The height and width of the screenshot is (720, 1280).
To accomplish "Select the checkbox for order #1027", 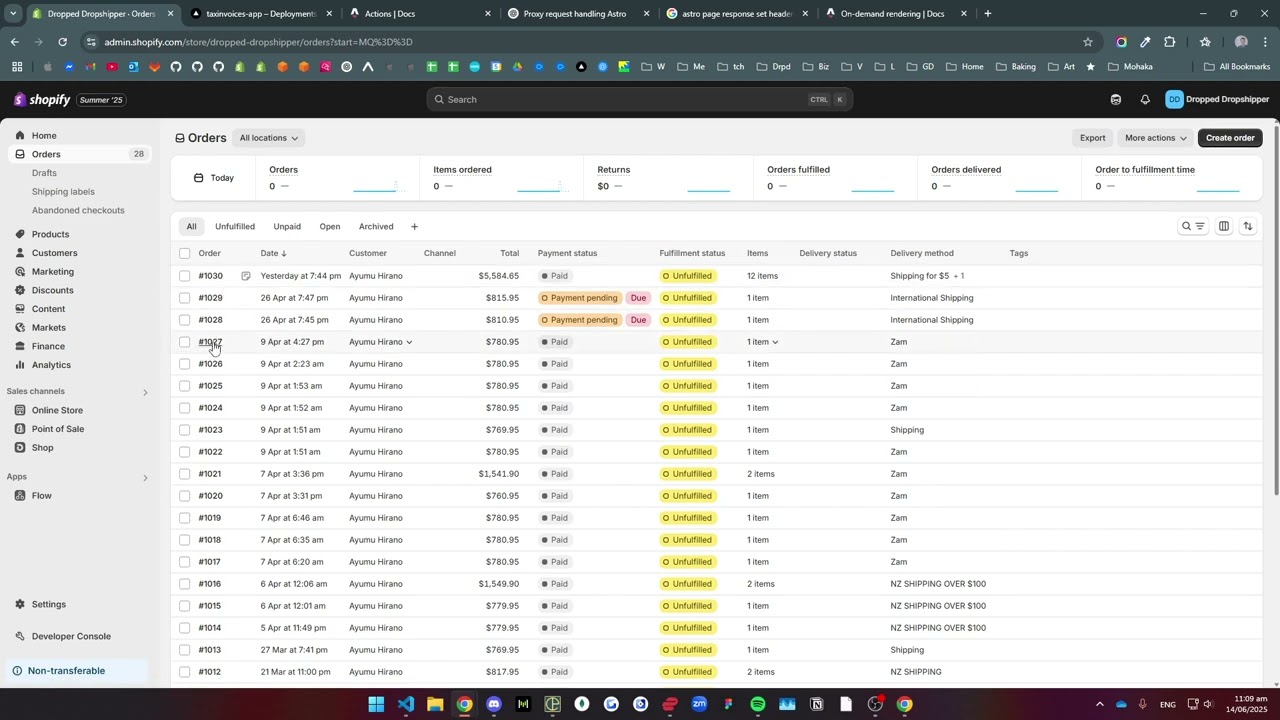I will pos(184,342).
